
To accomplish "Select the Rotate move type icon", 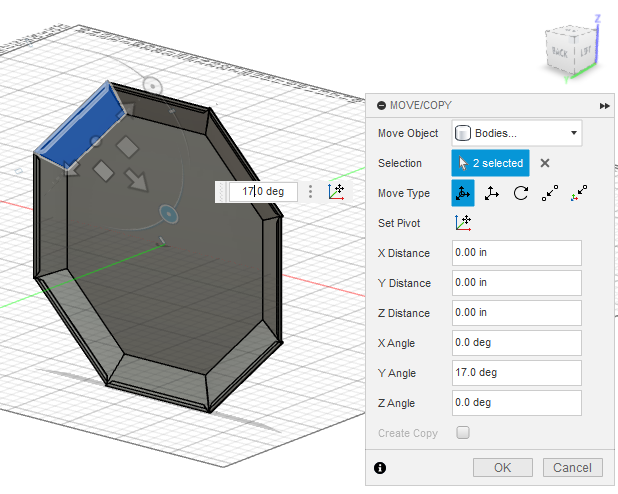I will 521,193.
